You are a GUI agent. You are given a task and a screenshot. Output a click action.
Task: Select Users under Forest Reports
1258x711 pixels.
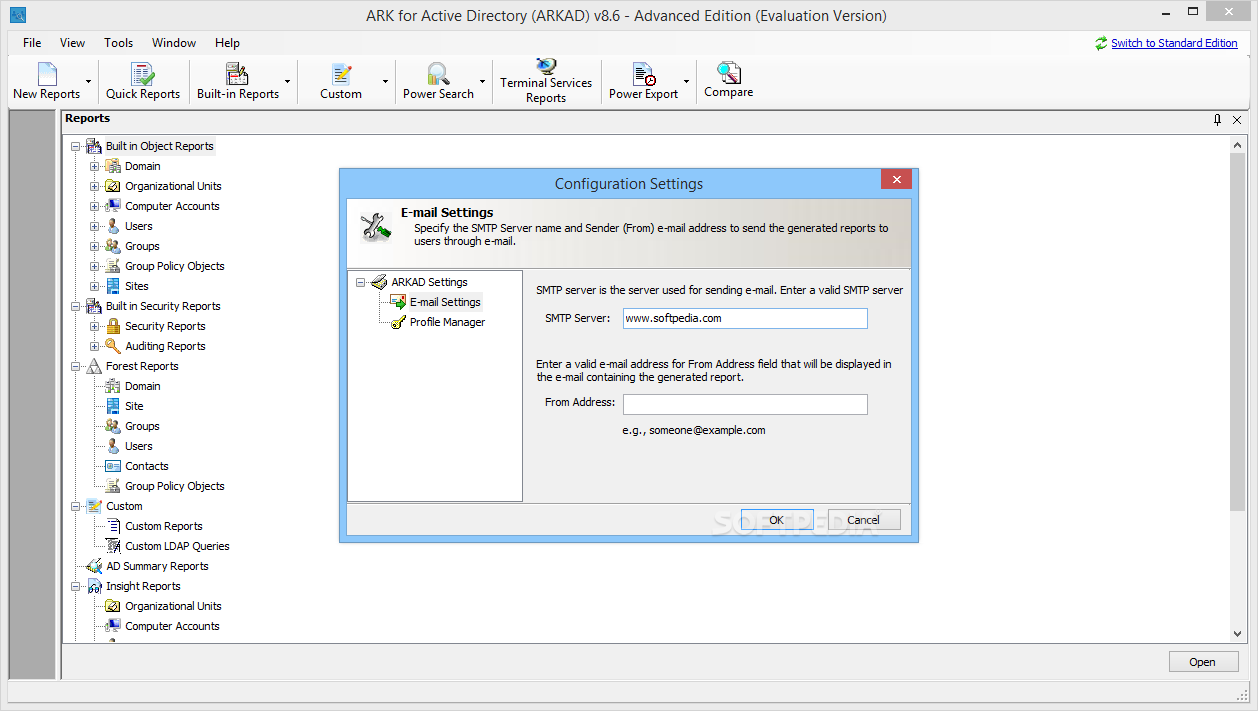click(139, 446)
